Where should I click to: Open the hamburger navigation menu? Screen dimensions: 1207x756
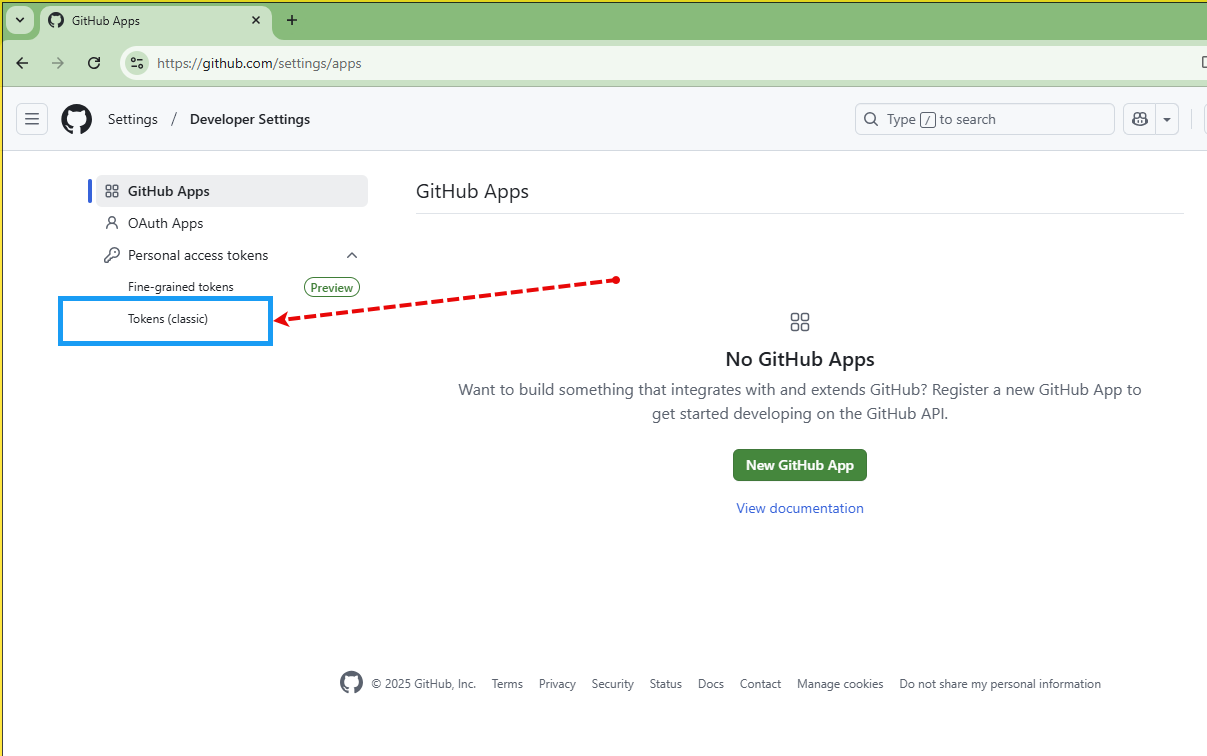pos(32,119)
